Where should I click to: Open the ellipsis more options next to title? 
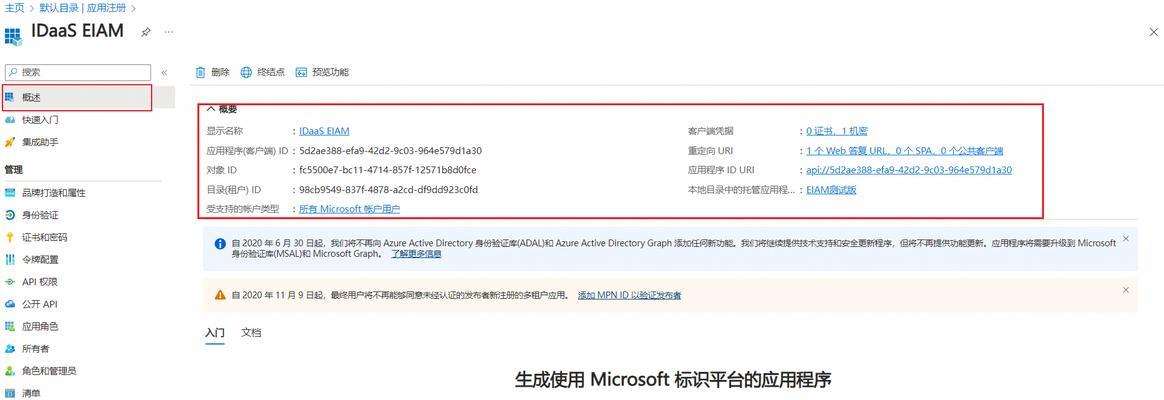click(x=169, y=32)
